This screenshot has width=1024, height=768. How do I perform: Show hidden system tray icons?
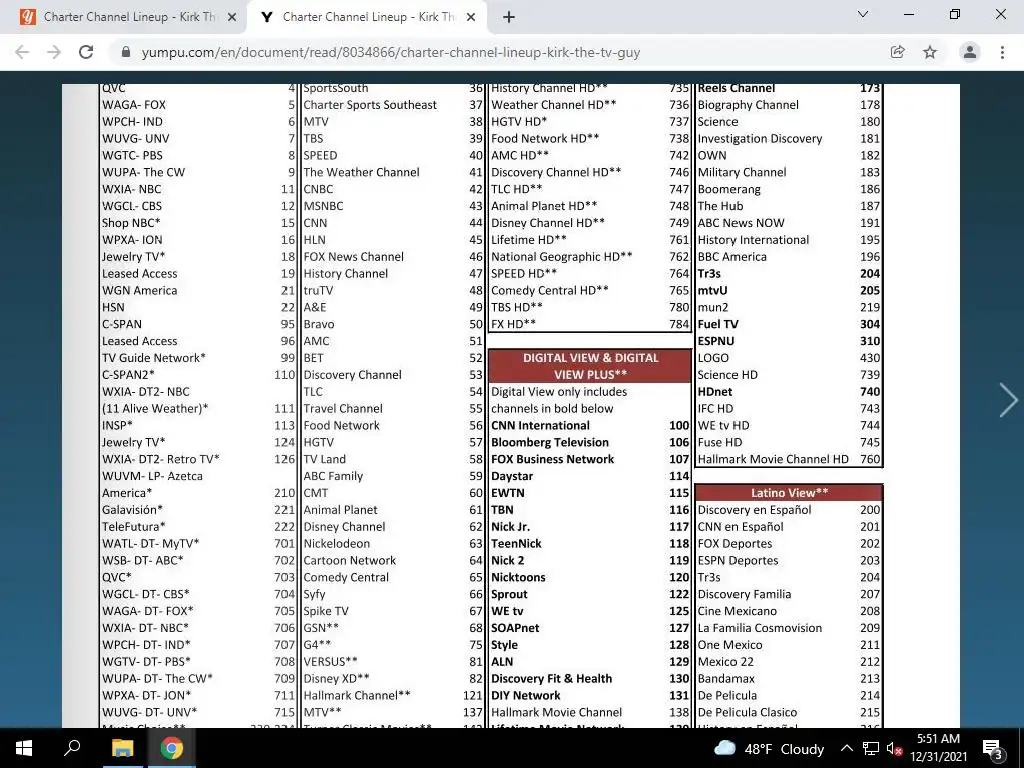[x=846, y=748]
